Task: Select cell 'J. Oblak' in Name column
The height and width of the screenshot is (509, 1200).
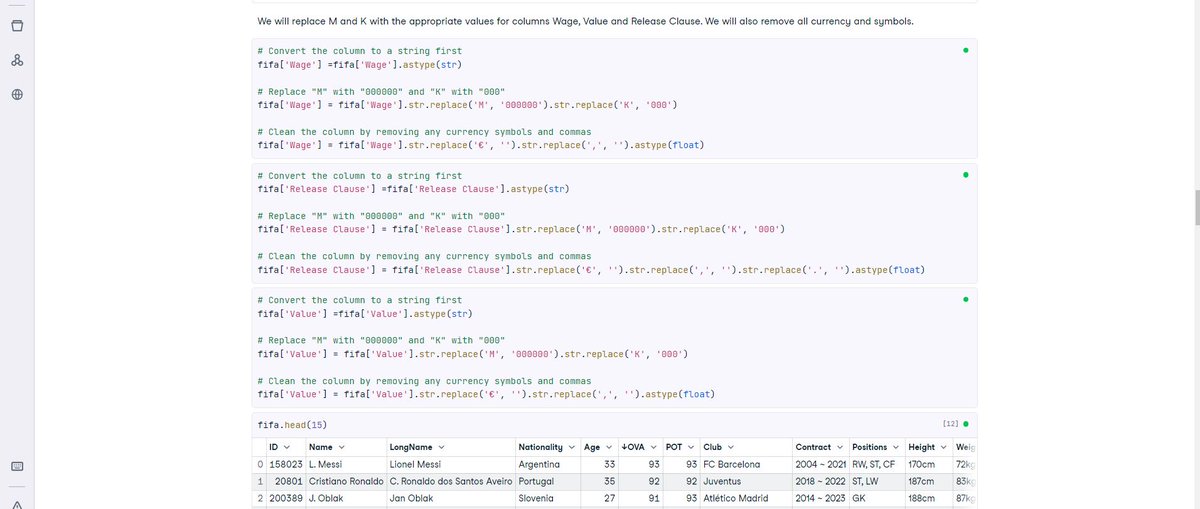Action: tap(347, 499)
